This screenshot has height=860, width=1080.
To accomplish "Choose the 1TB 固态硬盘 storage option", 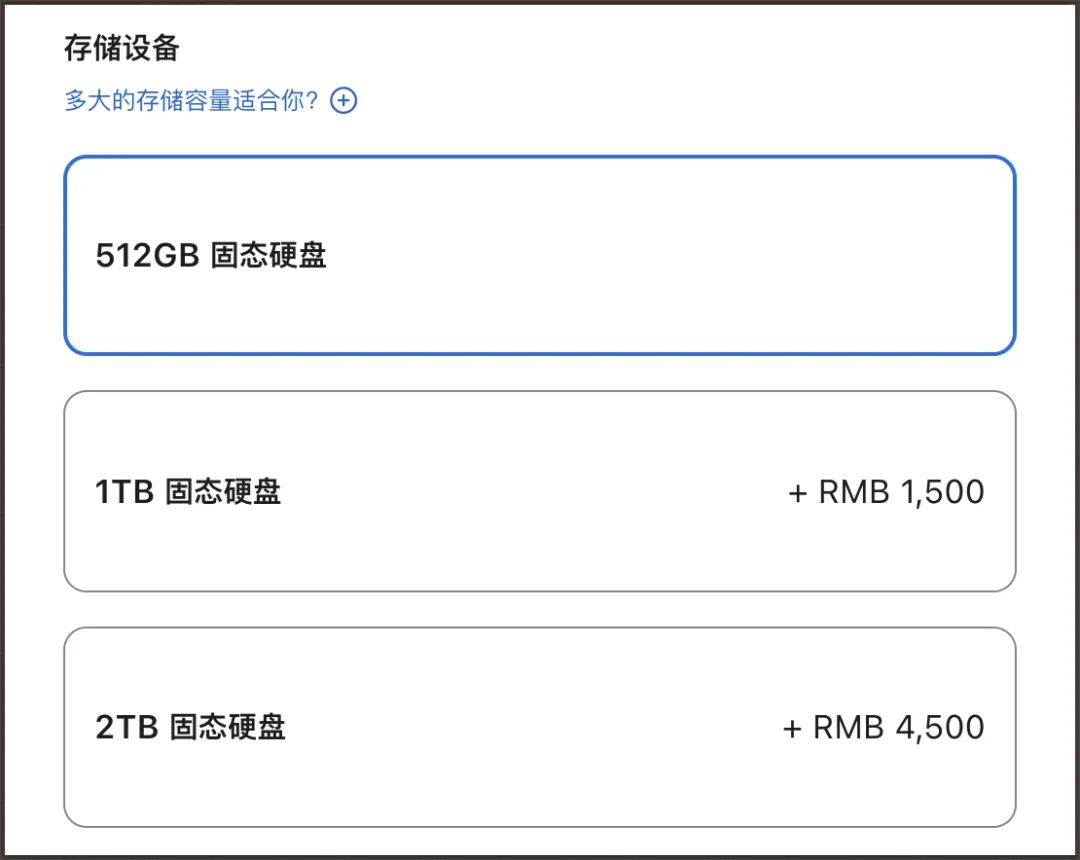I will [x=539, y=491].
